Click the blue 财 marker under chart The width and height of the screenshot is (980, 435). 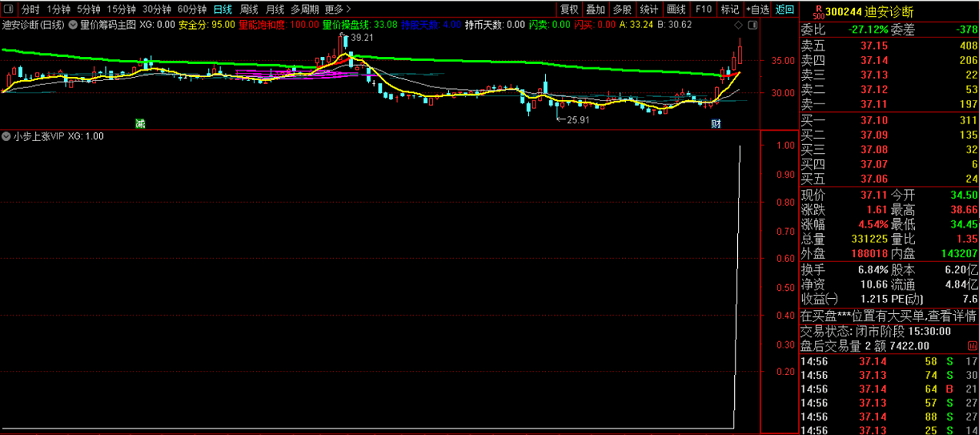pos(716,123)
